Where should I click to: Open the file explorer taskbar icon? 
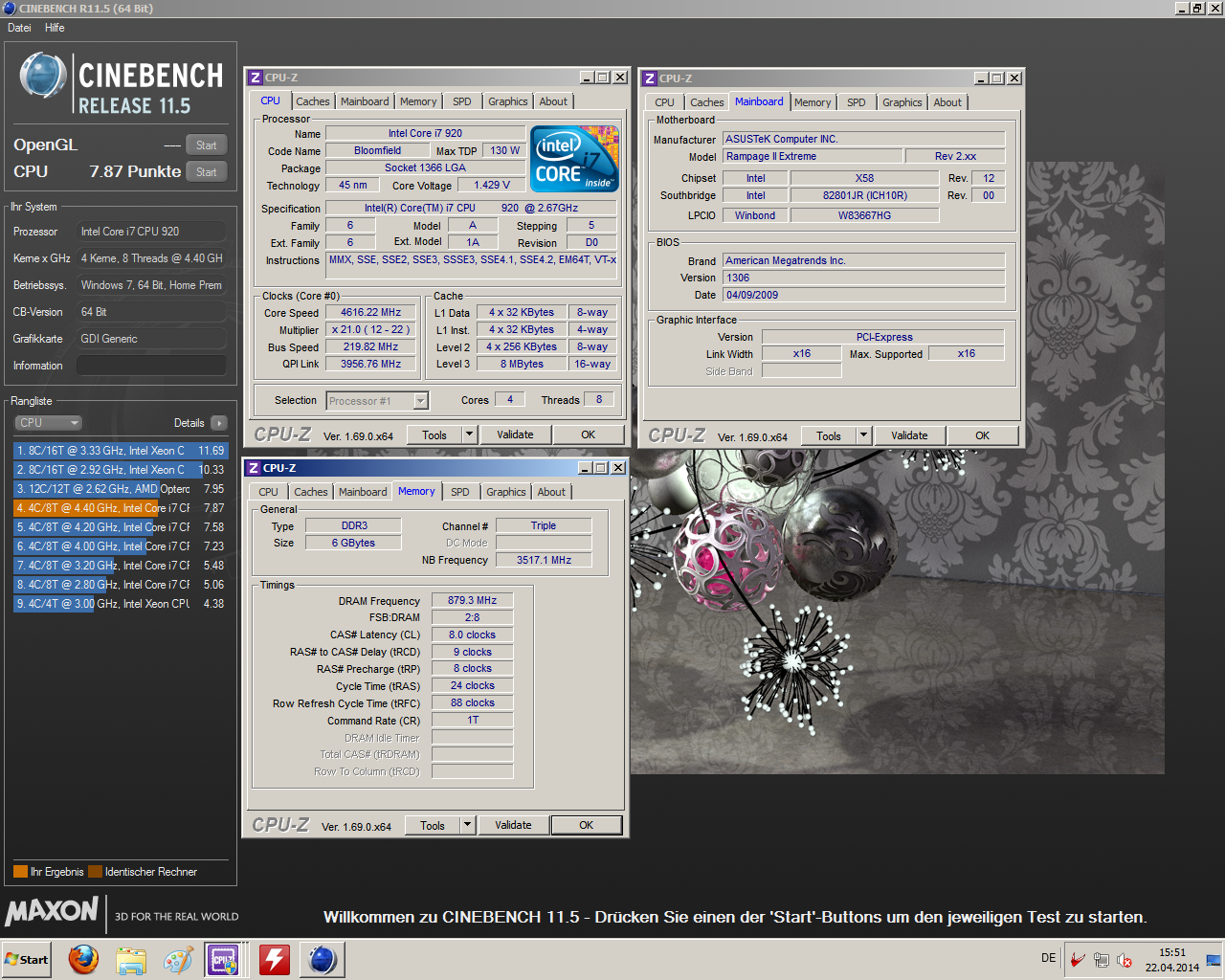[131, 959]
